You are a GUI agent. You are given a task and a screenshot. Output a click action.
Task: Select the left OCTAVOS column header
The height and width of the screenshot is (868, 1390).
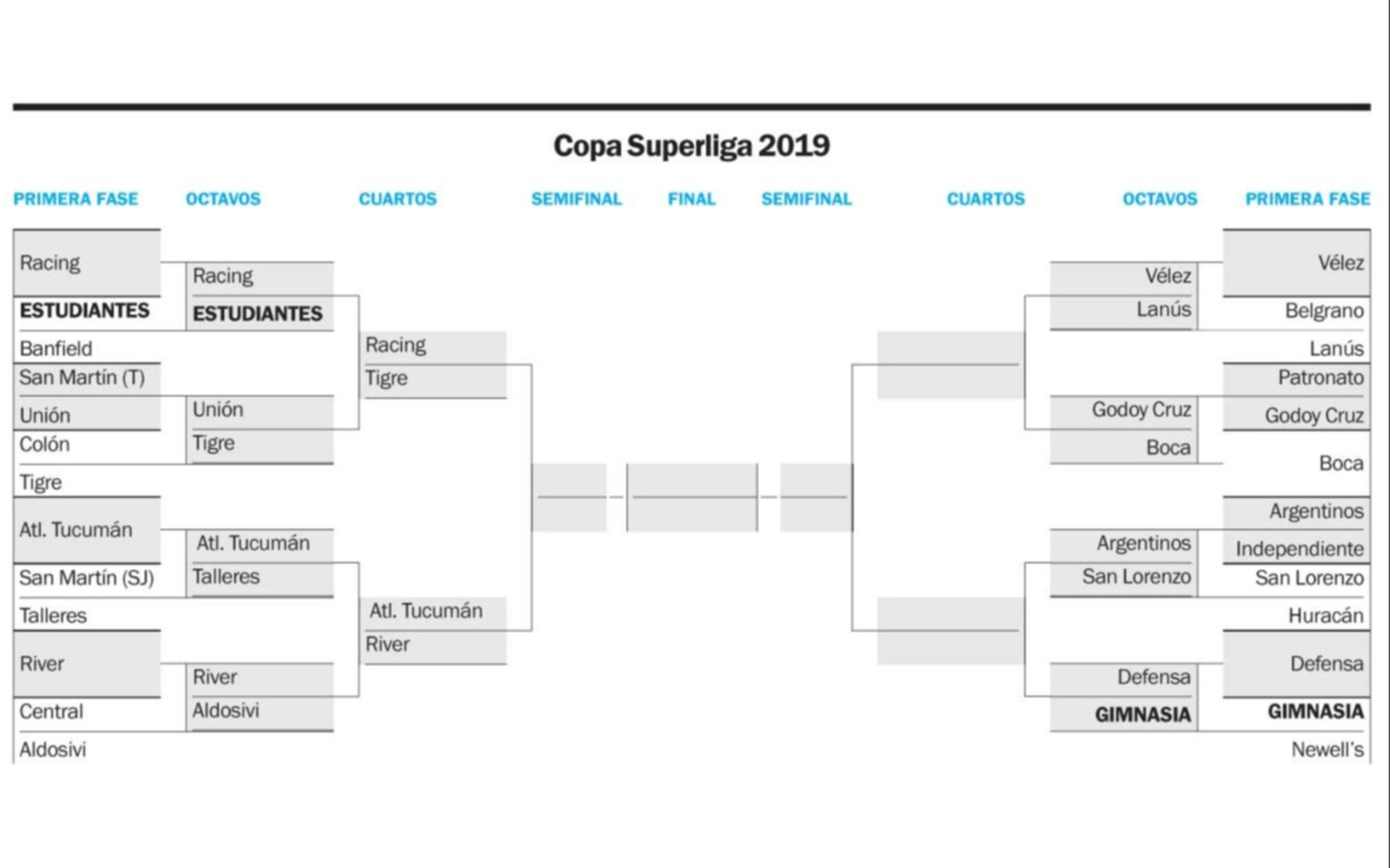click(223, 199)
